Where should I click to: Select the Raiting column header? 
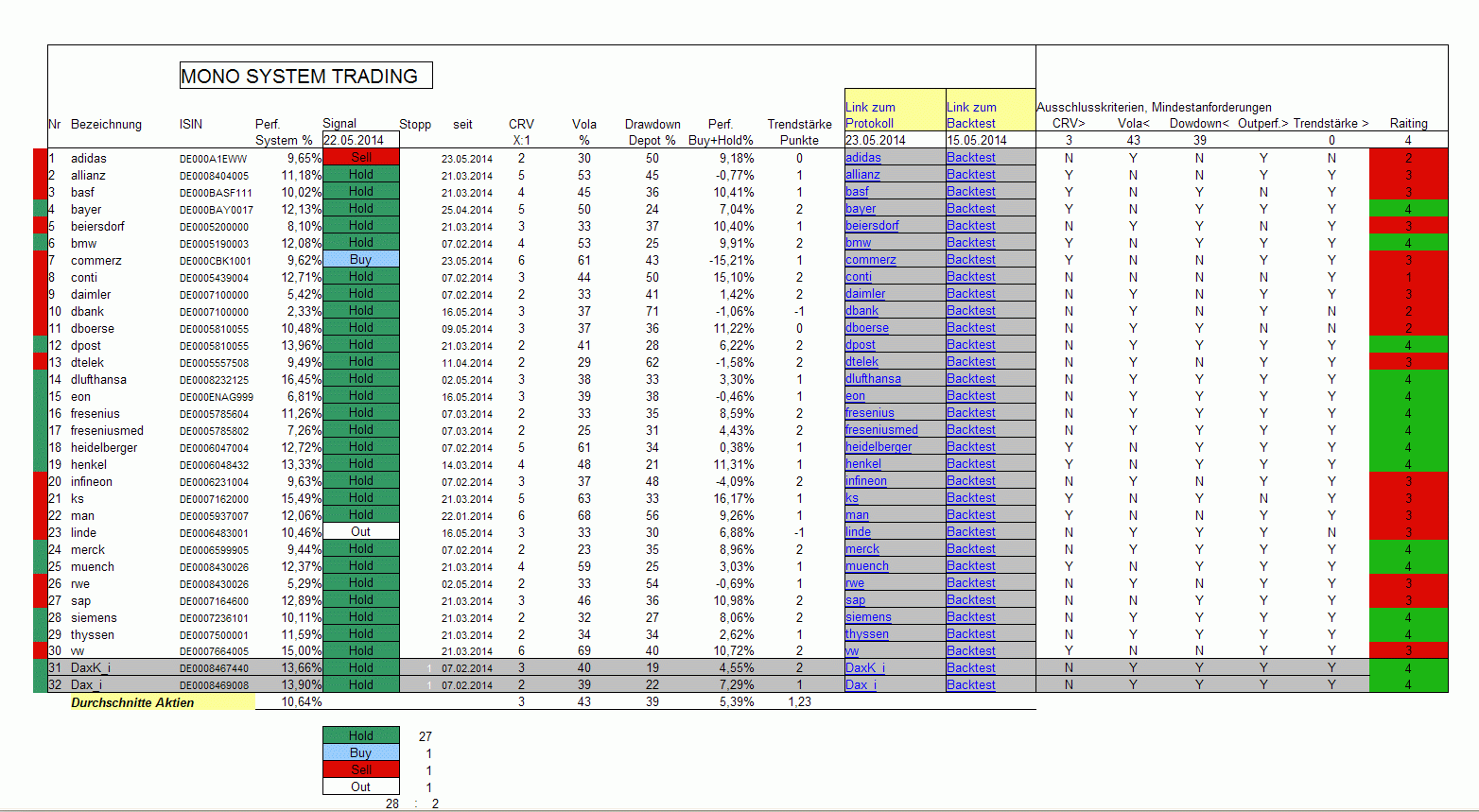coord(1408,123)
